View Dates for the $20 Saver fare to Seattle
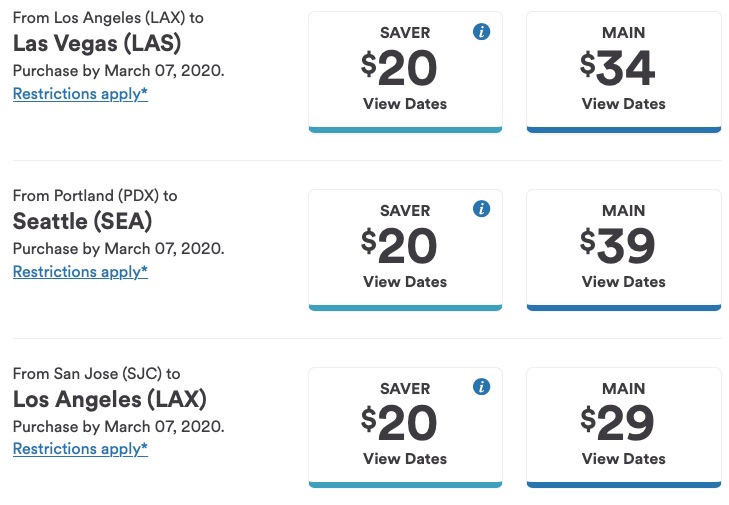This screenshot has height=505, width=729. [405, 282]
